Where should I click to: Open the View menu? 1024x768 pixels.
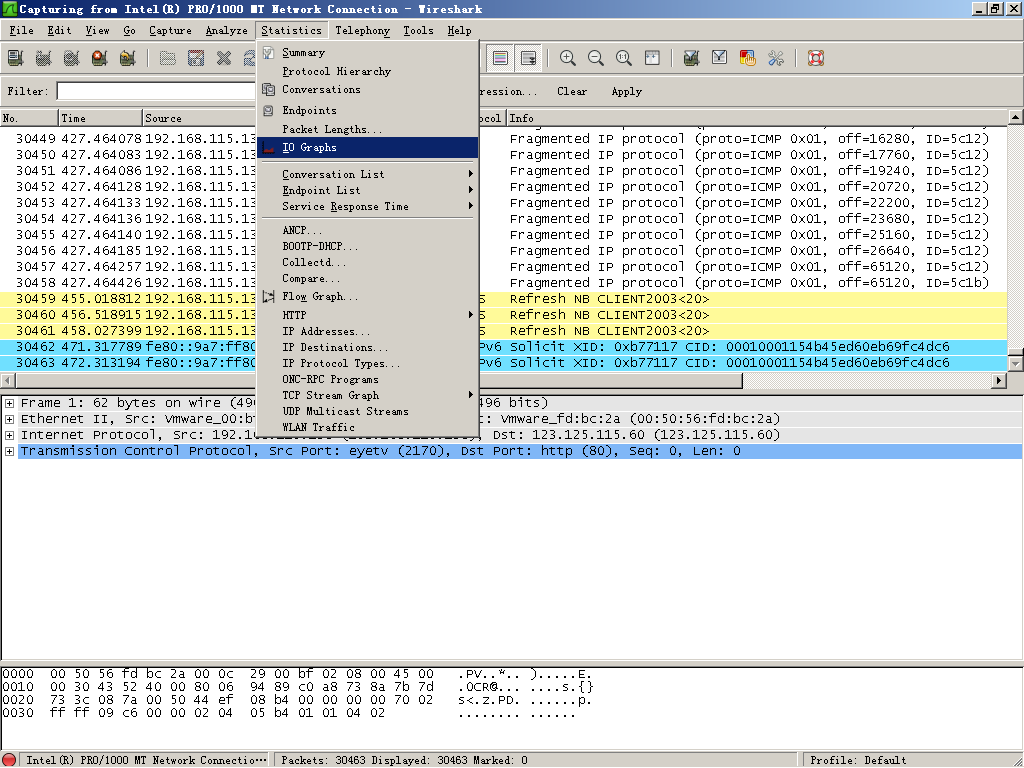click(x=97, y=31)
